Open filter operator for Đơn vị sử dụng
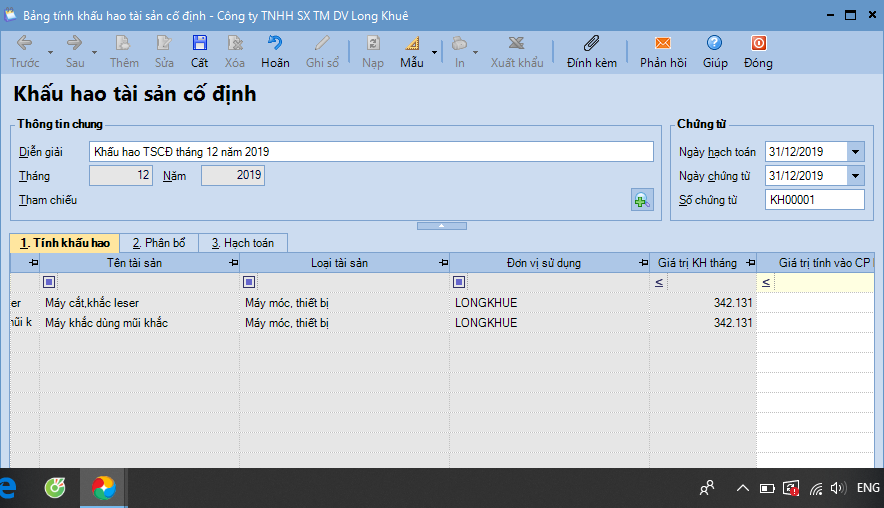This screenshot has width=884, height=508. [x=459, y=282]
